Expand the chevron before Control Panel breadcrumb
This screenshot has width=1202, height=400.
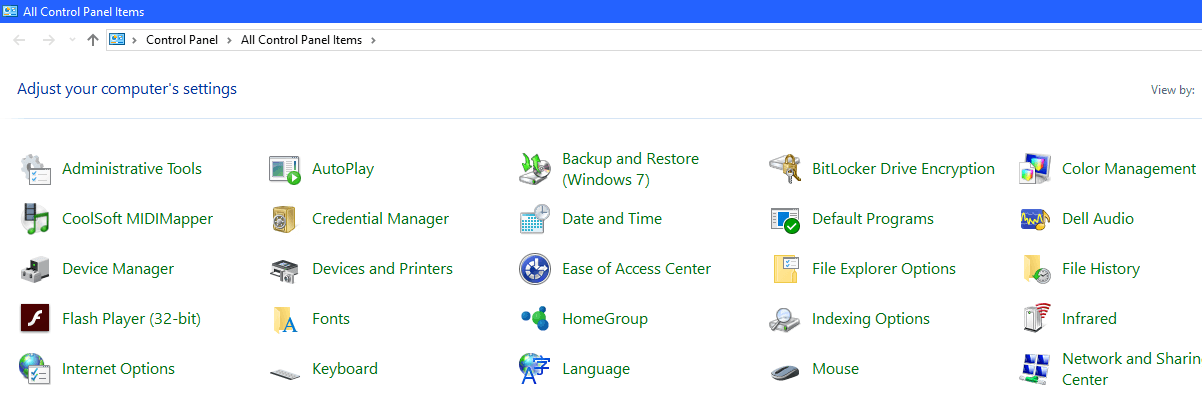[x=134, y=40]
